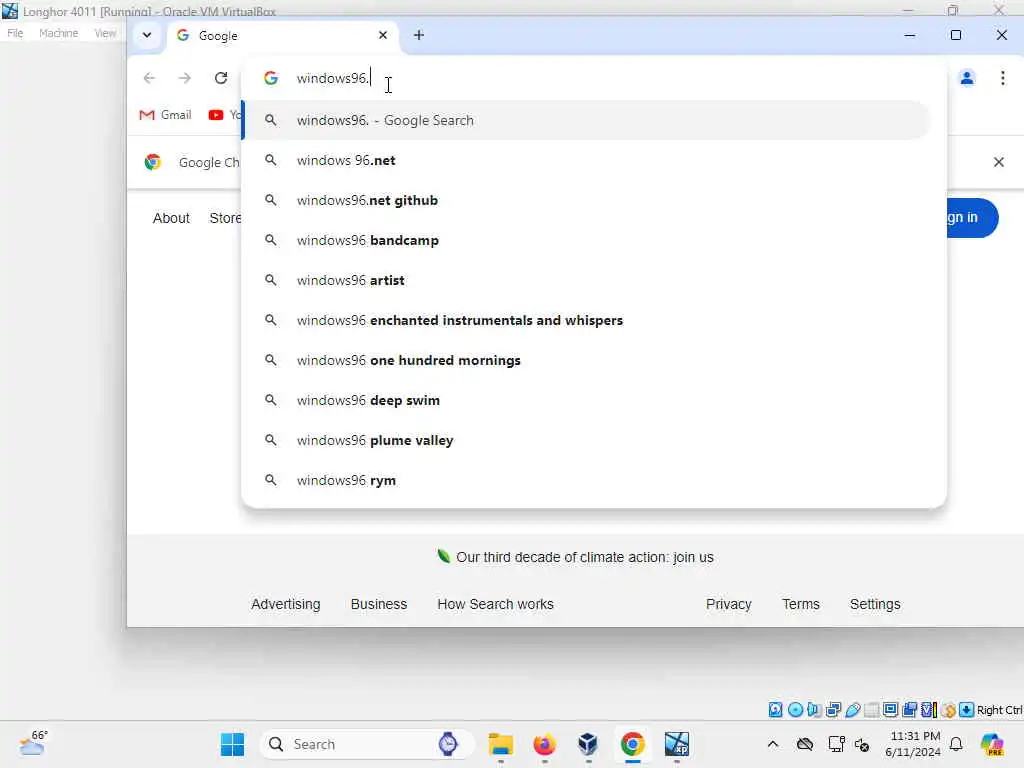Open 'How Search works' footer link

495,604
